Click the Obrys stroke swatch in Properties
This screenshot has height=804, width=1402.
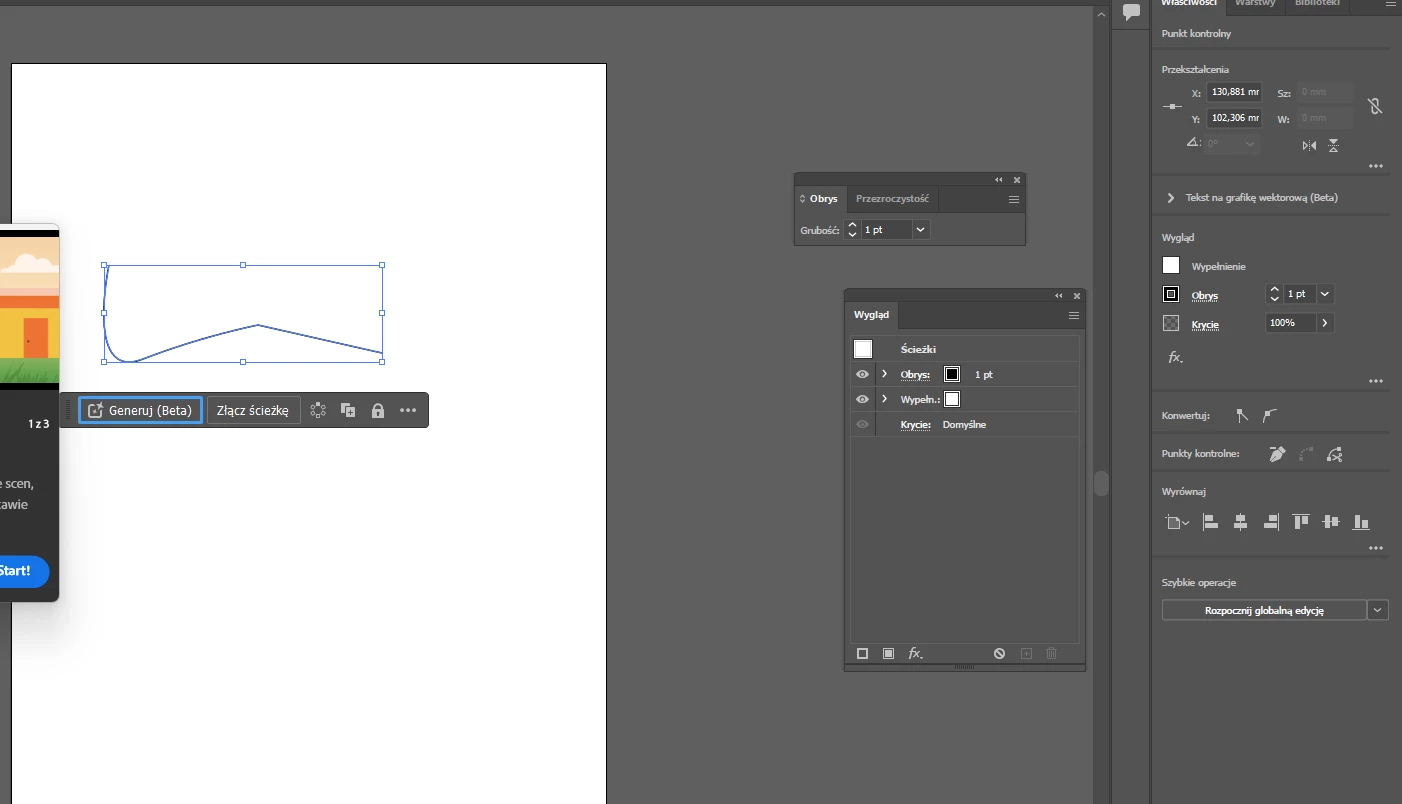pyautogui.click(x=1171, y=295)
